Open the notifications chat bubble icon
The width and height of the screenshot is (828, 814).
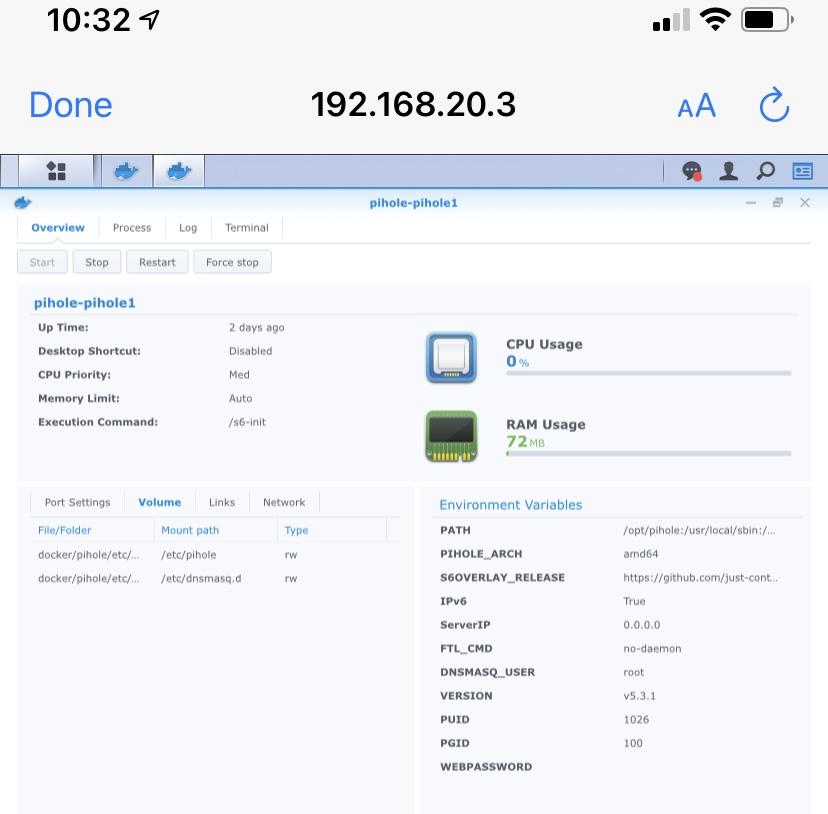coord(692,171)
